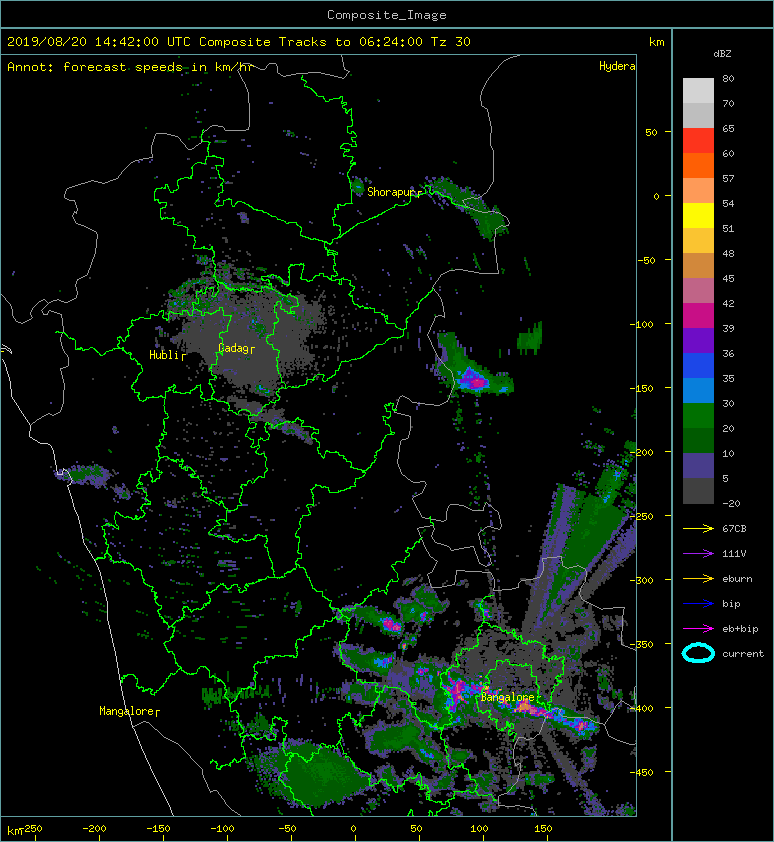774x842 pixels.
Task: Select the '2019/08/20 14:42:00 UTC' timestamp text
Action: pos(99,42)
